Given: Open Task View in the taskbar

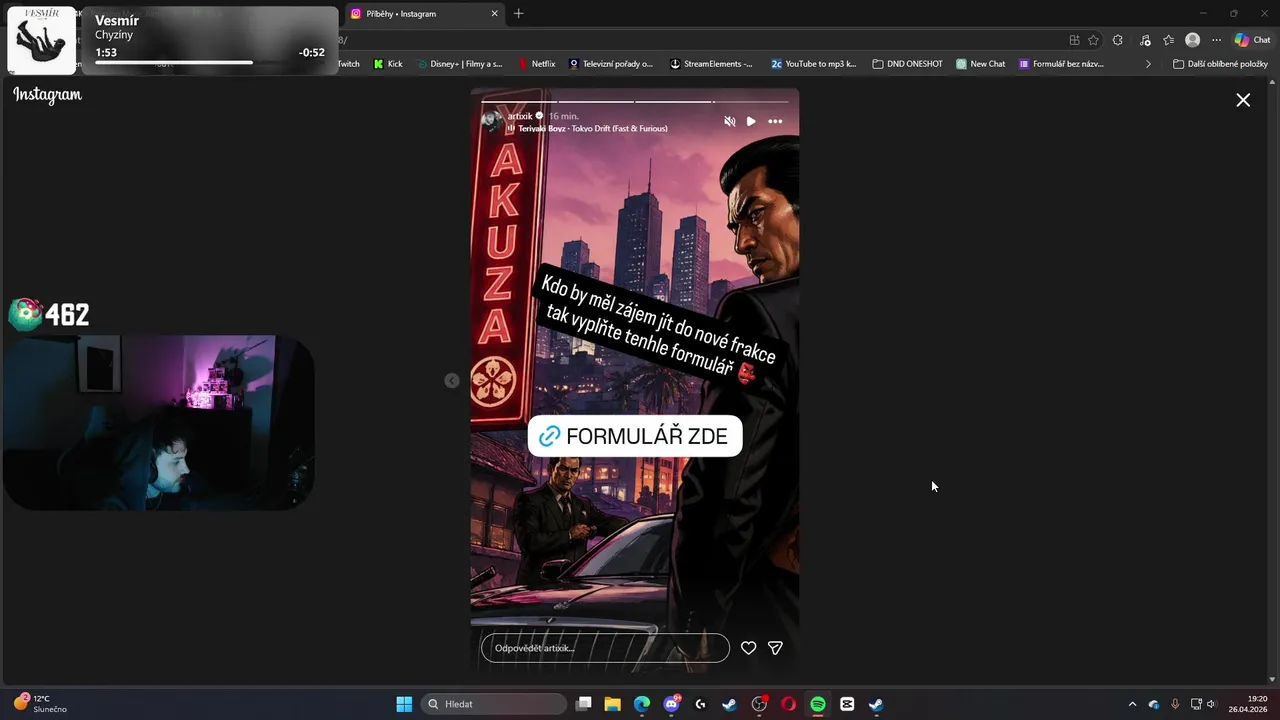Looking at the screenshot, I should (x=584, y=704).
